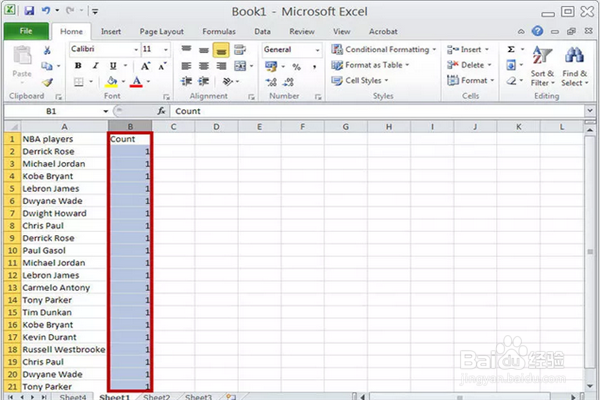This screenshot has height=400, width=600.
Task: Toggle Italic formatting
Action: 96,65
